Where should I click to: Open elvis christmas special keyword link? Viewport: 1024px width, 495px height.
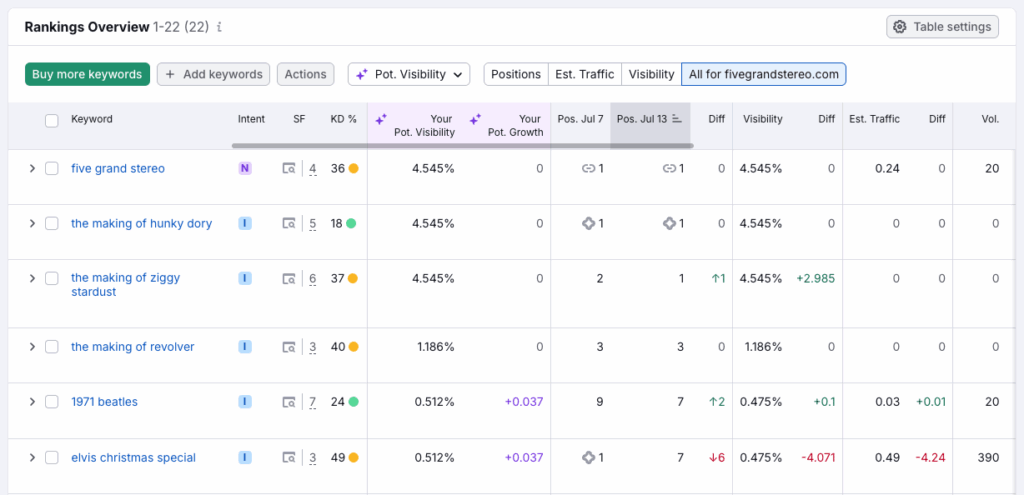[133, 458]
